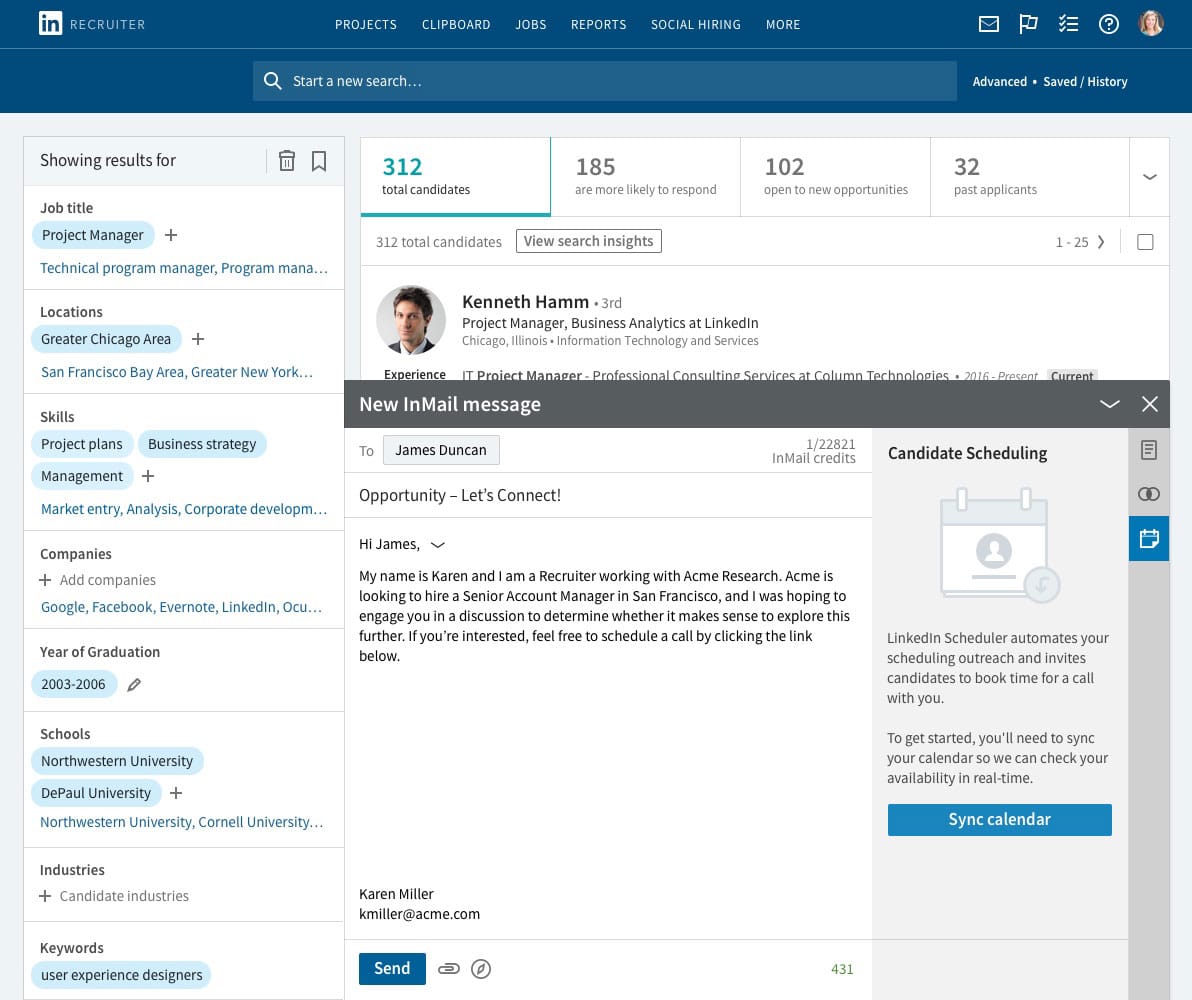1192x1000 pixels.
Task: Open the message templates panel icon
Action: (1148, 450)
